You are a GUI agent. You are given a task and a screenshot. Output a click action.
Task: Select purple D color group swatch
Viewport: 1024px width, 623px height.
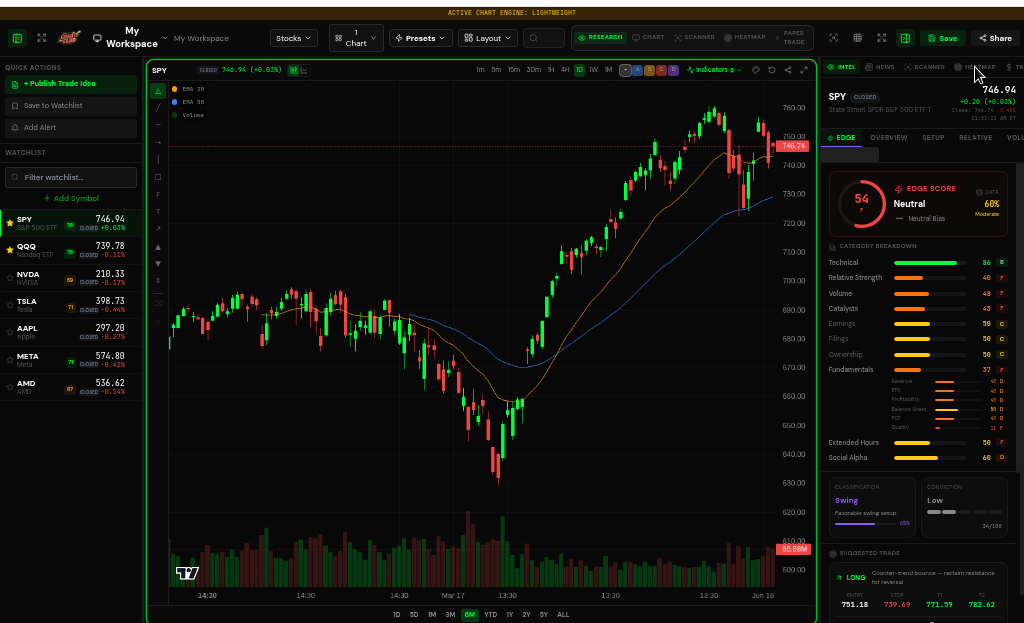tap(673, 70)
